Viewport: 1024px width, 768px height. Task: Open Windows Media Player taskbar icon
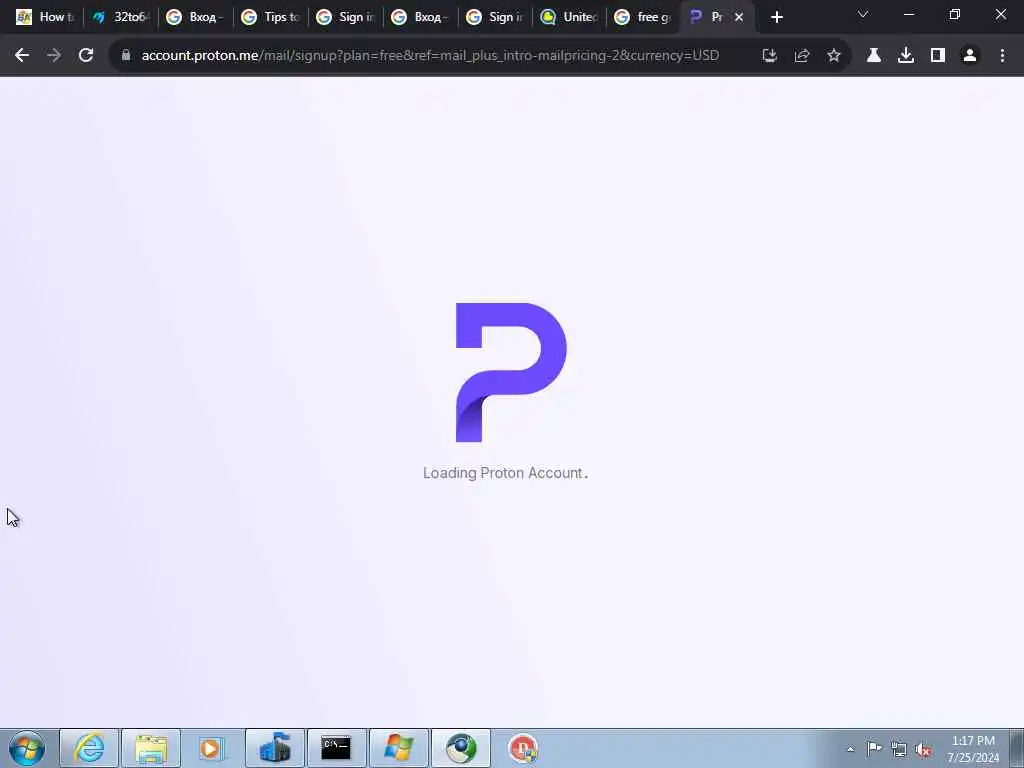pos(212,748)
